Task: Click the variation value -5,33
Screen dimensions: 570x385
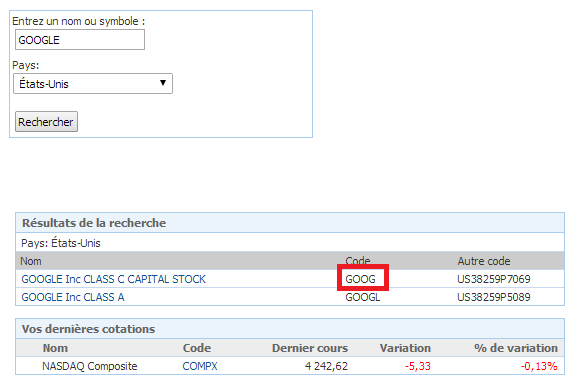Action: 418,366
